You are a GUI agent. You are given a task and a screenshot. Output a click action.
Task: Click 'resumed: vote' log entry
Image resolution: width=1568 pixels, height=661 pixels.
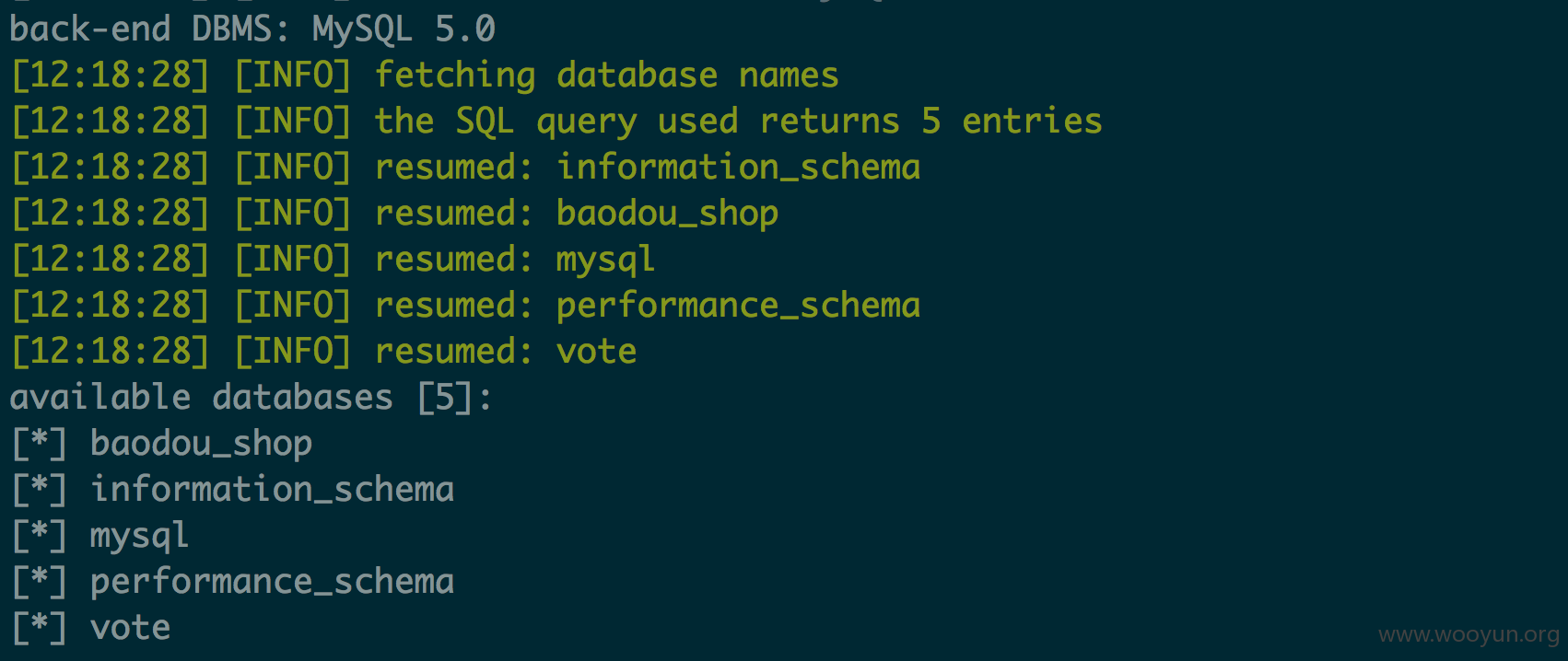click(506, 352)
